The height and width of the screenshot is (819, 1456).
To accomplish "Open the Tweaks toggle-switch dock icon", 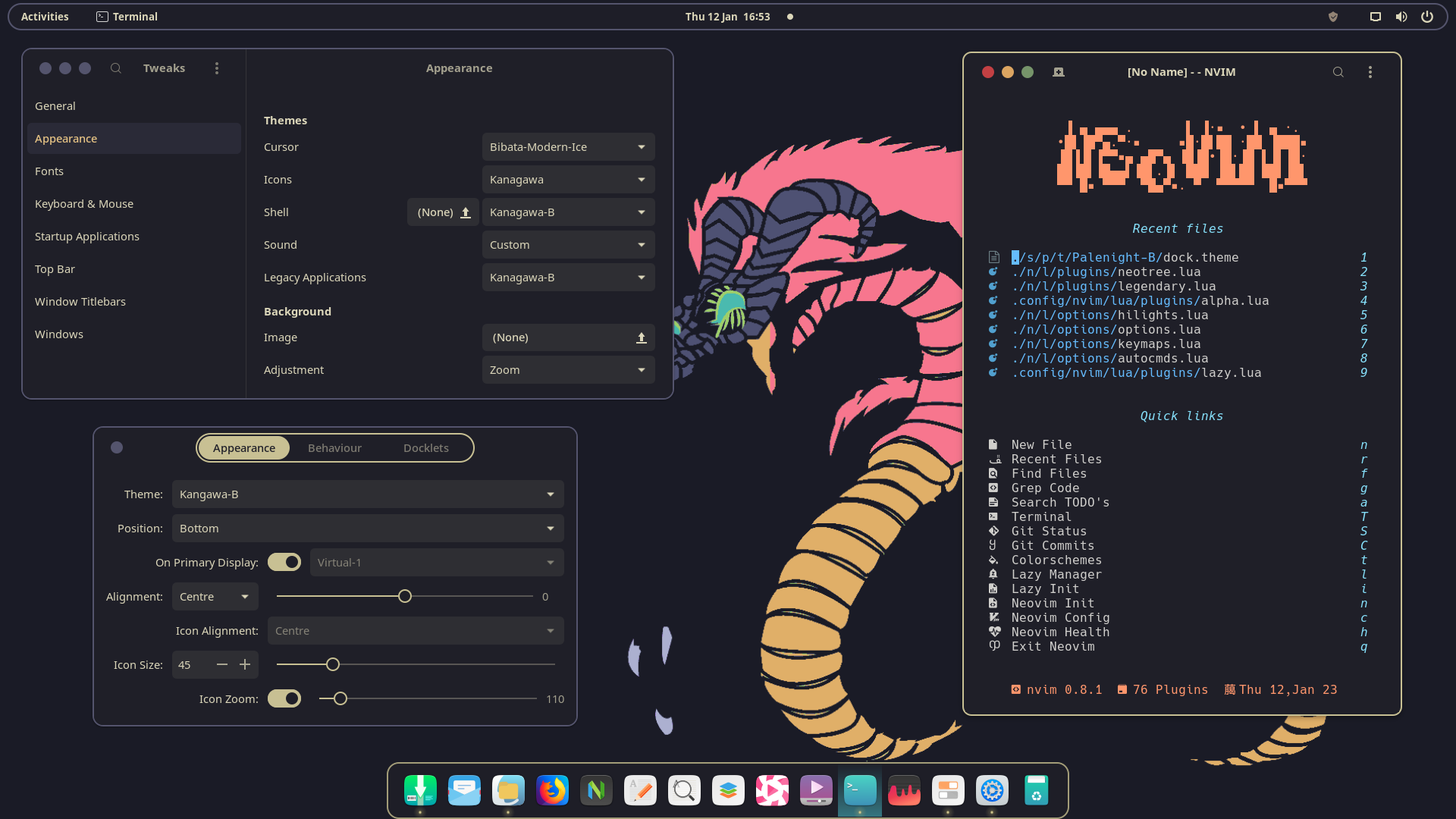I will coord(948,790).
